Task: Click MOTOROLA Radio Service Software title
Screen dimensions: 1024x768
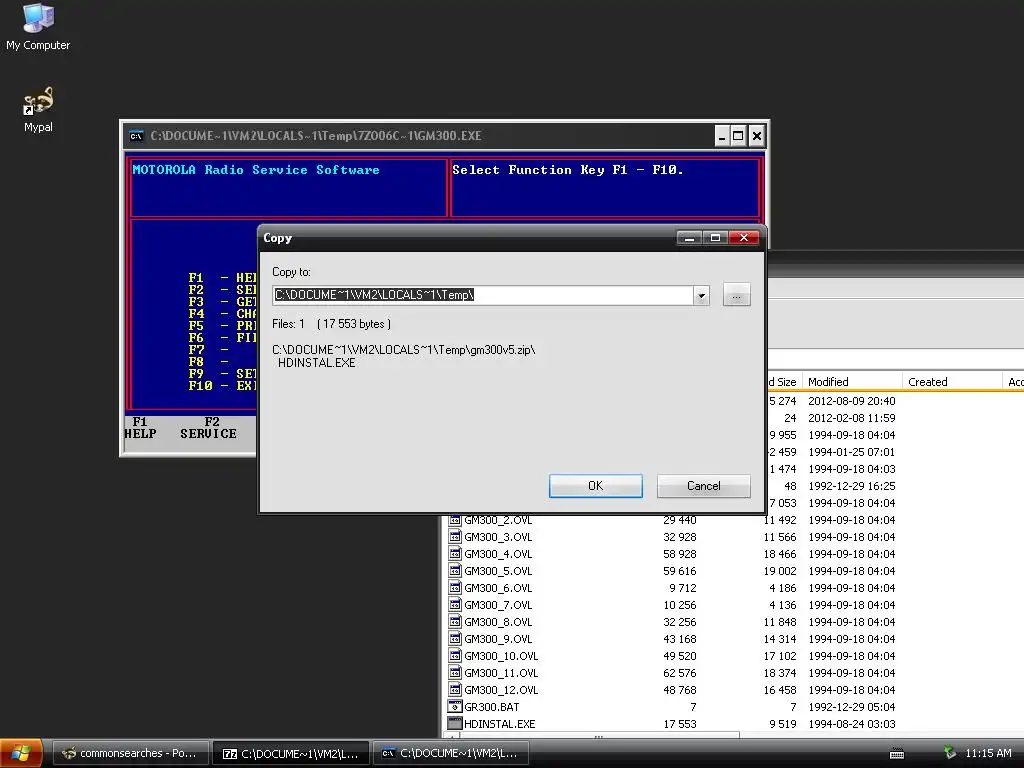Action: (256, 170)
